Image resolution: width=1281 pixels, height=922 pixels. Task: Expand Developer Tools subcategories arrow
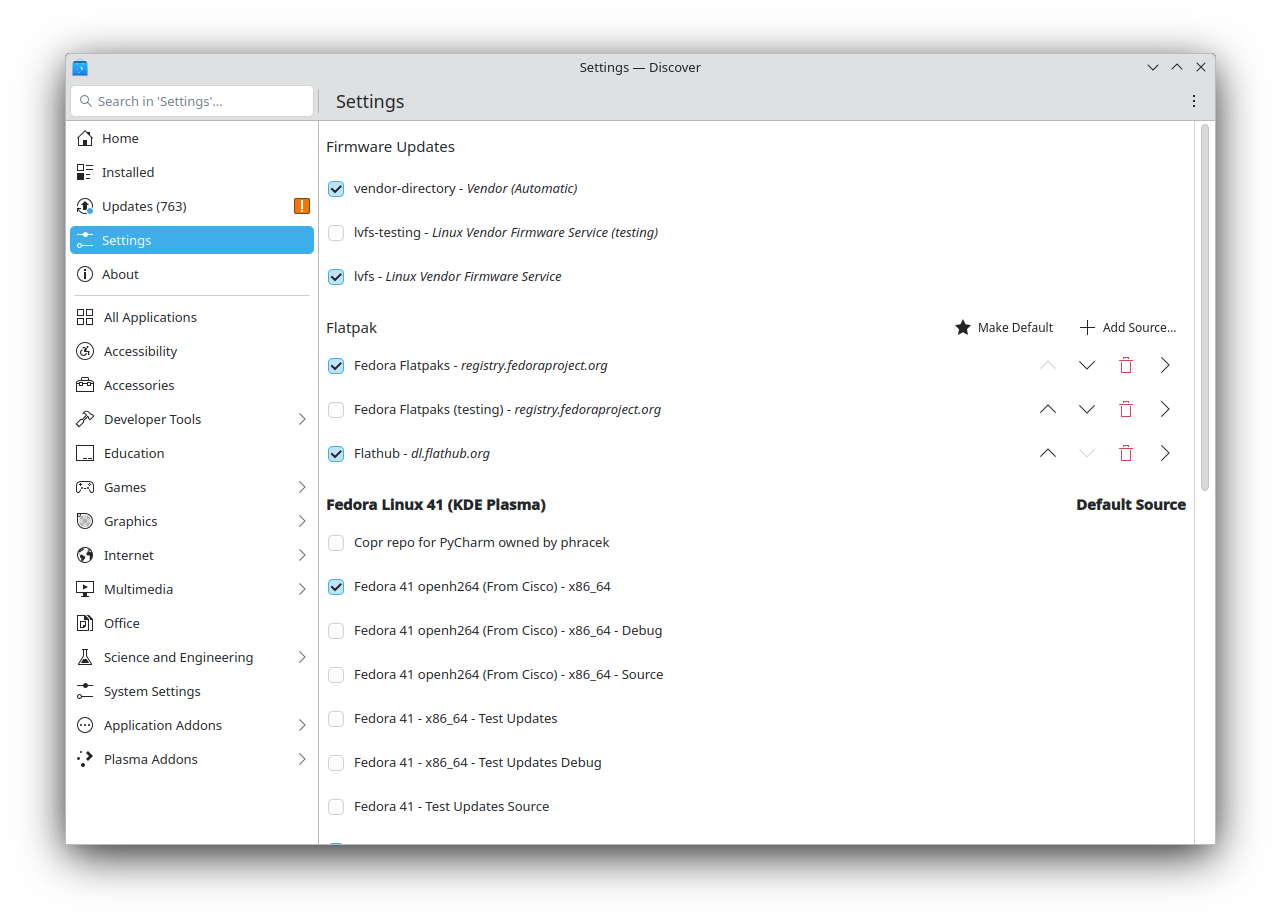[x=302, y=419]
